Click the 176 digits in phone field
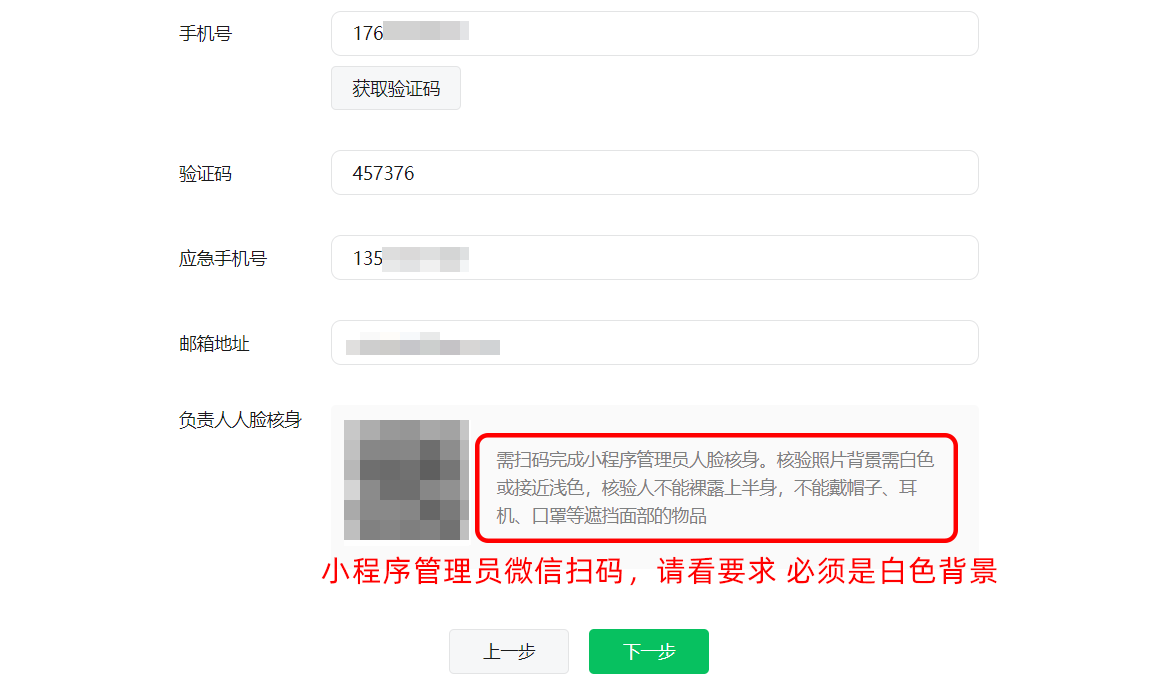This screenshot has height=688, width=1153. click(x=368, y=33)
